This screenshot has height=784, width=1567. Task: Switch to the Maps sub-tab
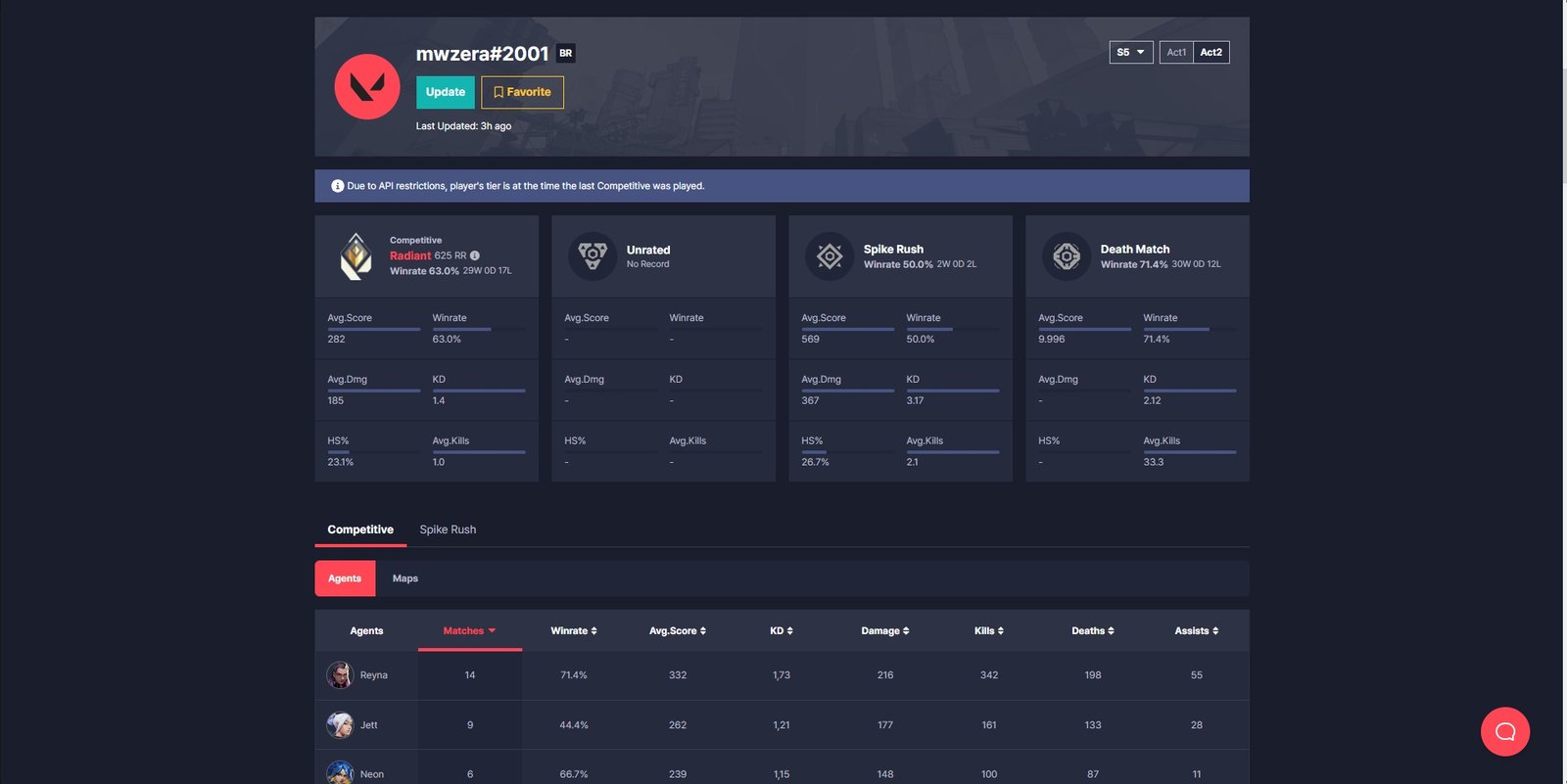coord(405,578)
